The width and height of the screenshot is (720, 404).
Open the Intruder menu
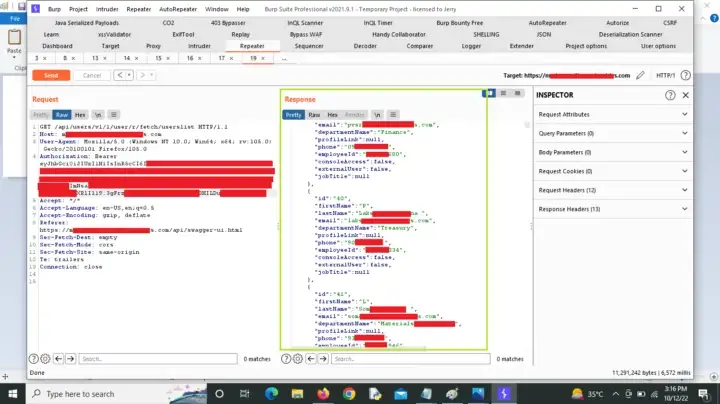(107, 9)
